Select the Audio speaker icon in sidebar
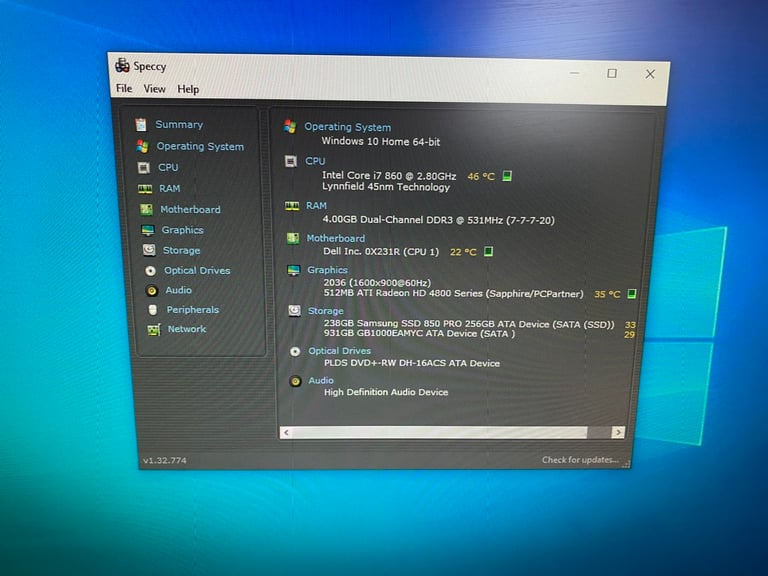 tap(152, 290)
